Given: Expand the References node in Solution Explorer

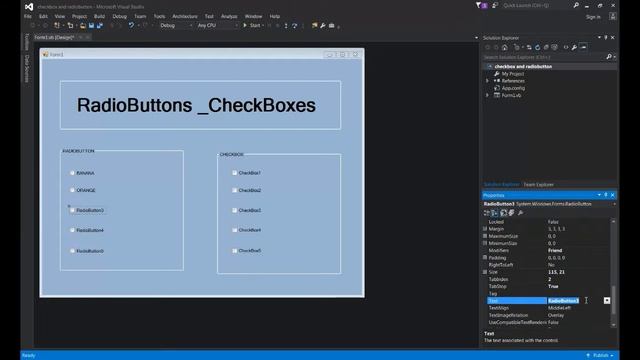Looking at the screenshot, I should pyautogui.click(x=487, y=81).
